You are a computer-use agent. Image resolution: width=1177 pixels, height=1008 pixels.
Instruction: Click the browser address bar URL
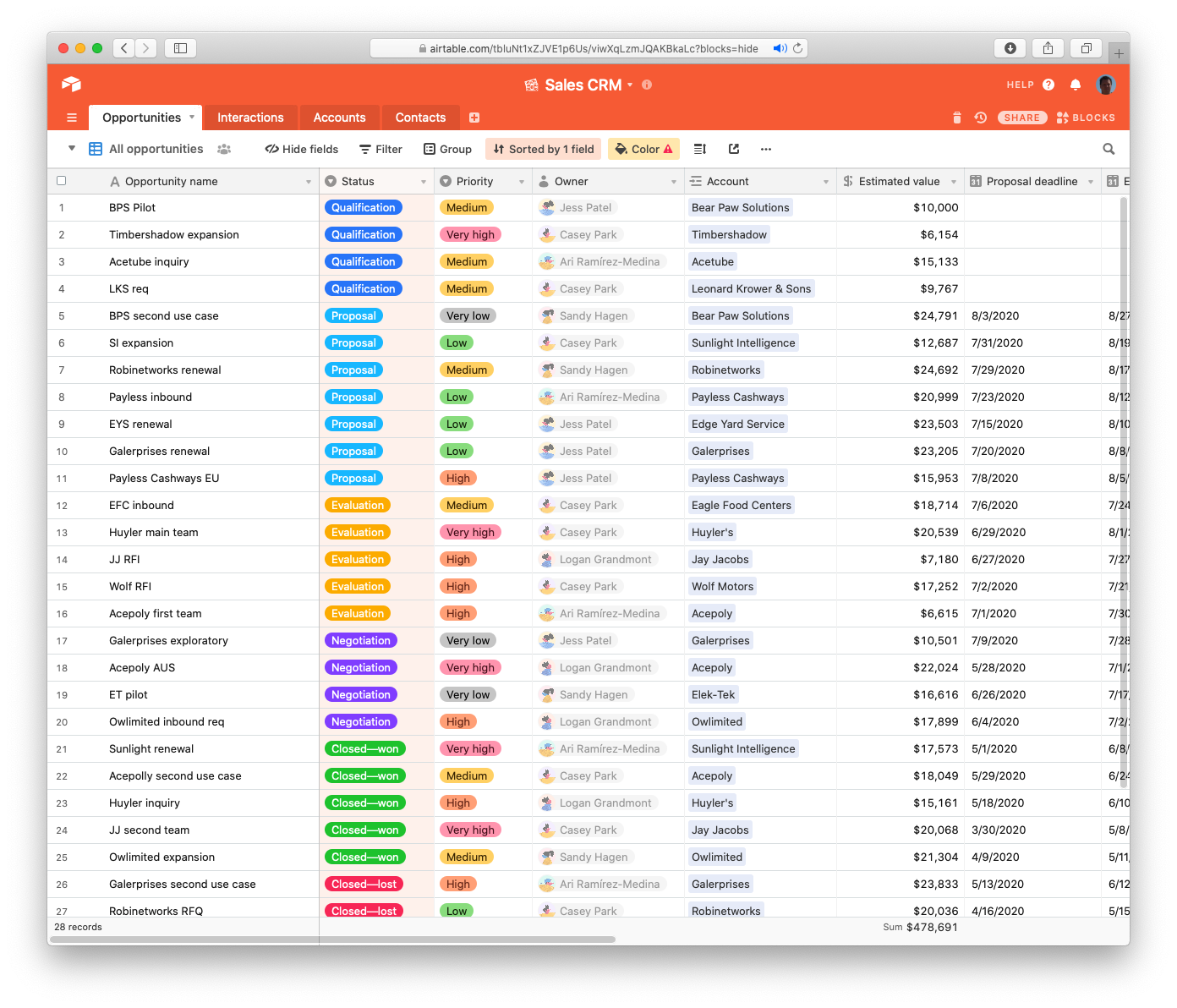[x=594, y=48]
